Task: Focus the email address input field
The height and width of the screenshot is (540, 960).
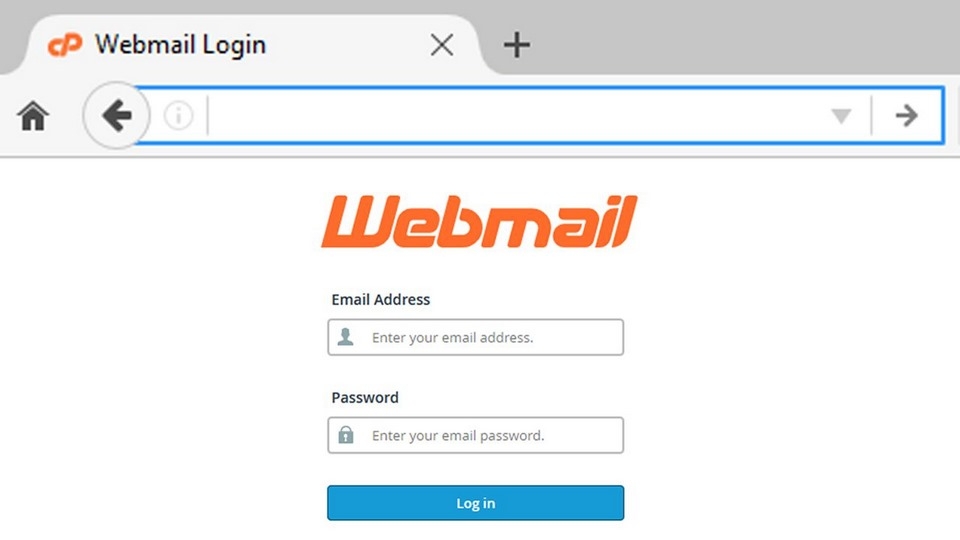Action: point(476,337)
